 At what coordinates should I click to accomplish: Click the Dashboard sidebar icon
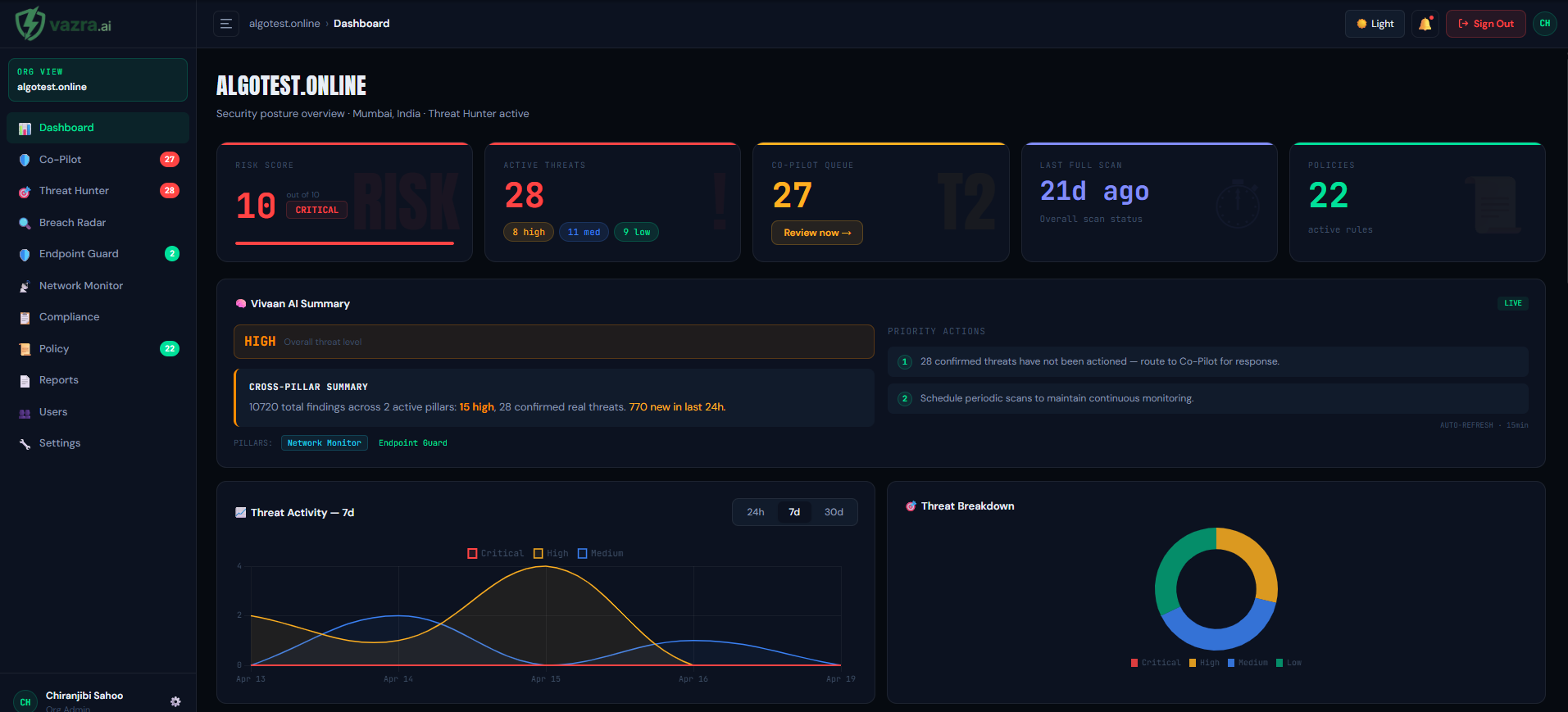click(x=25, y=129)
